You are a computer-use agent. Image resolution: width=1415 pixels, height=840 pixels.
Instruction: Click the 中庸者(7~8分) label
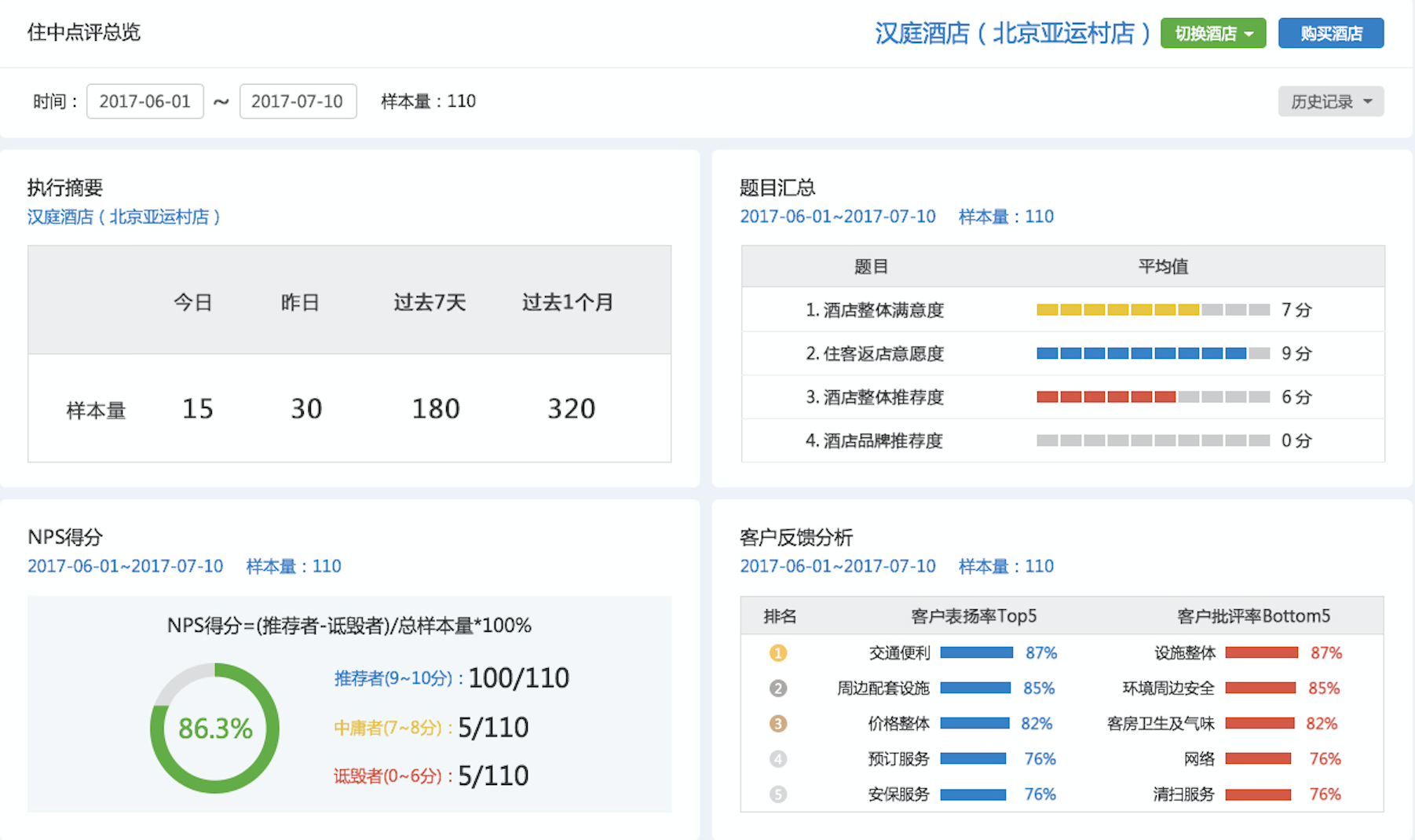pos(393,728)
